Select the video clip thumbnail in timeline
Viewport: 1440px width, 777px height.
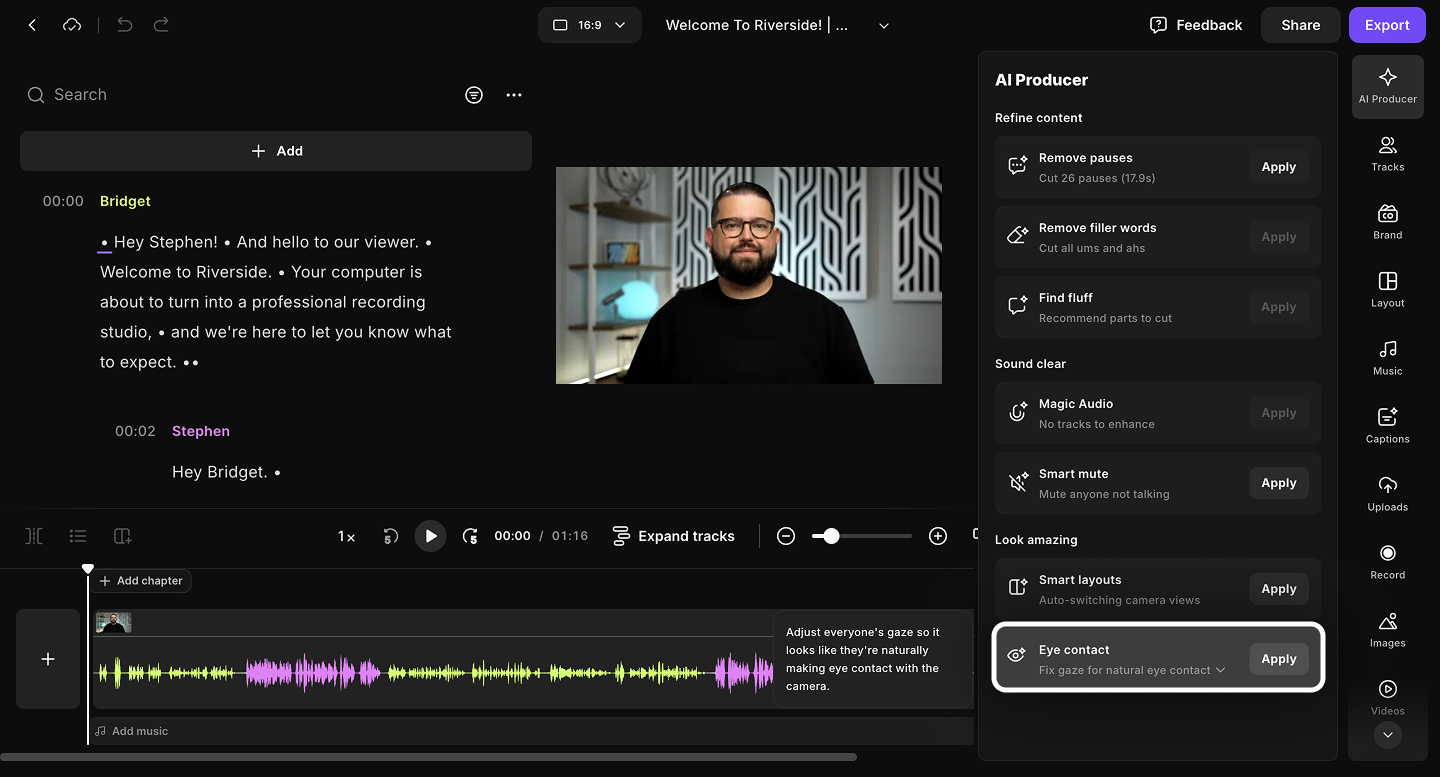click(x=114, y=622)
